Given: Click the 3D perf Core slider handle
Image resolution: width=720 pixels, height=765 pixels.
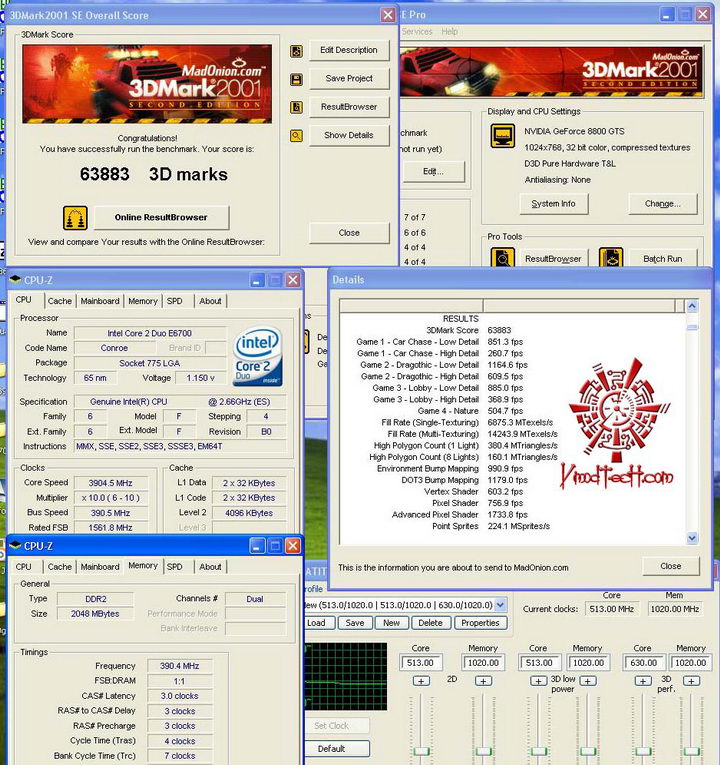Looking at the screenshot, I should pyautogui.click(x=643, y=752).
